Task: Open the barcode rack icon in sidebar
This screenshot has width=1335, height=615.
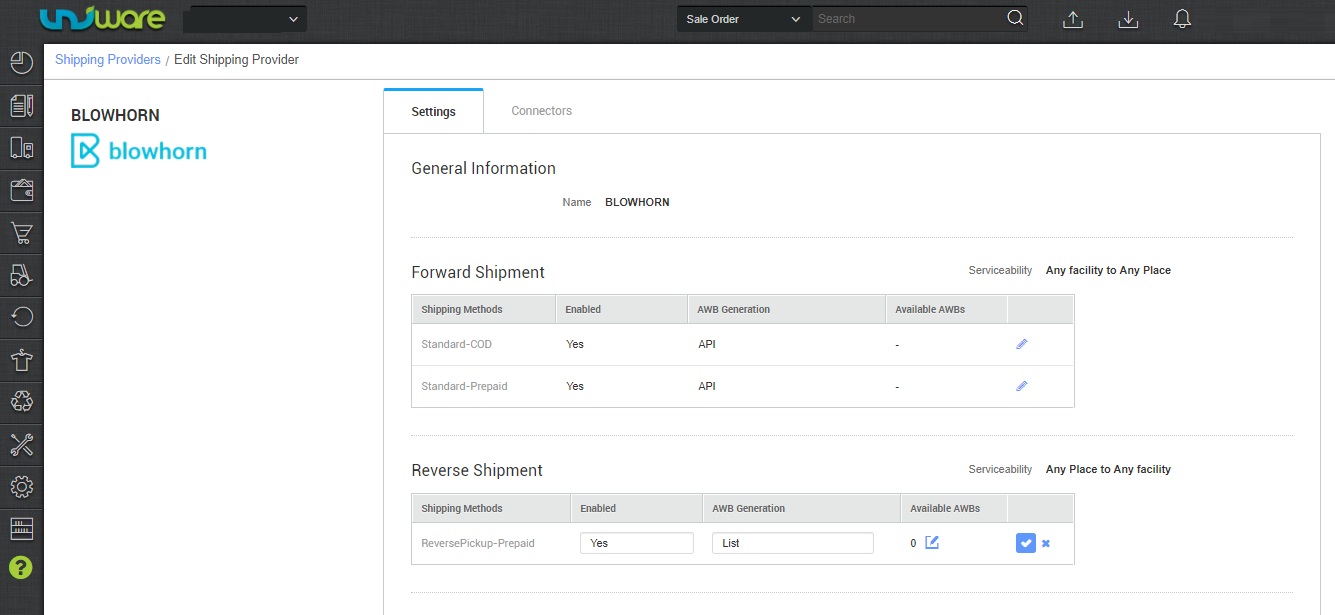Action: click(x=21, y=528)
